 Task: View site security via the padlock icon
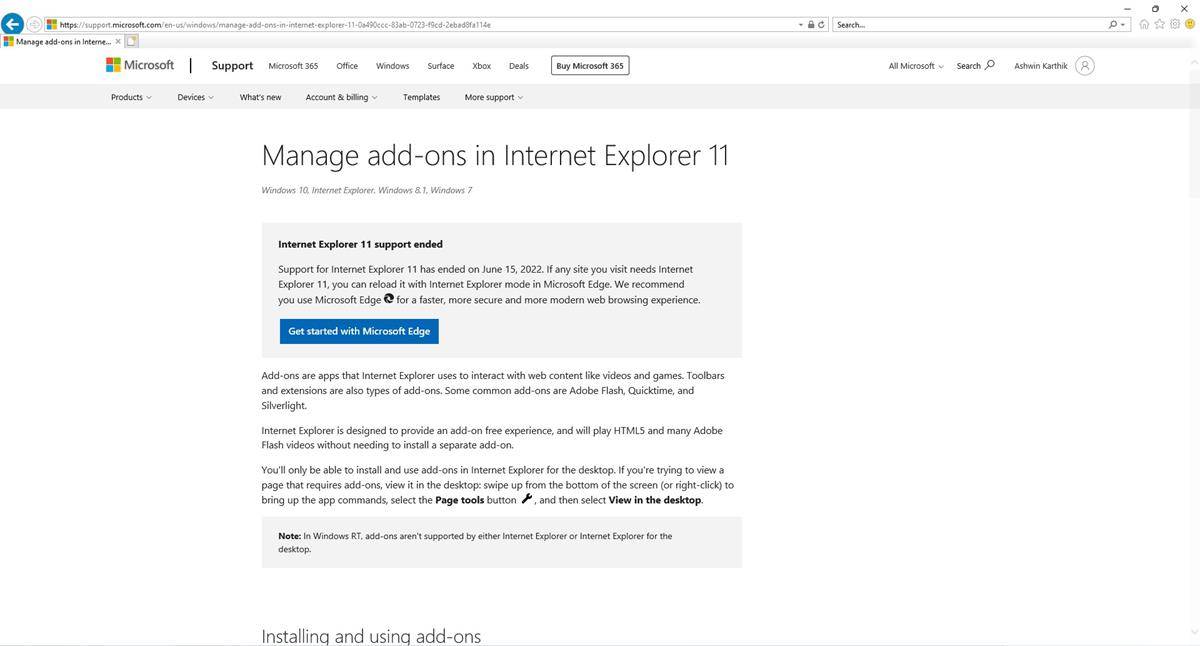pyautogui.click(x=811, y=24)
